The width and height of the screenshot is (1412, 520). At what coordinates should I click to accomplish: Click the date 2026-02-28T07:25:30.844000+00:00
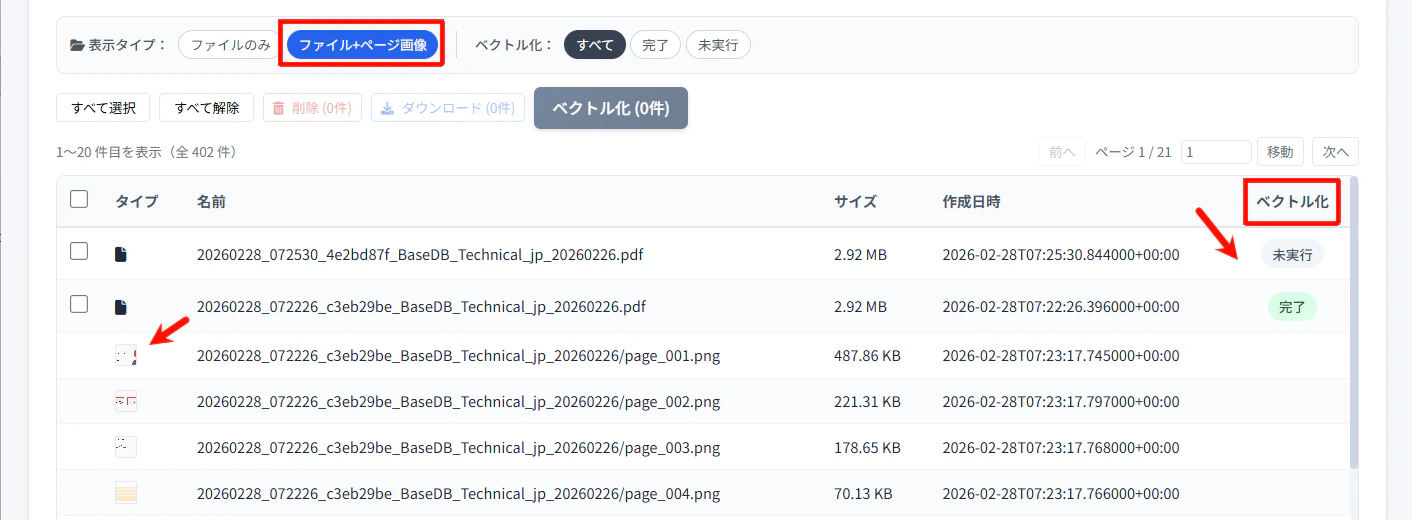coord(1061,255)
